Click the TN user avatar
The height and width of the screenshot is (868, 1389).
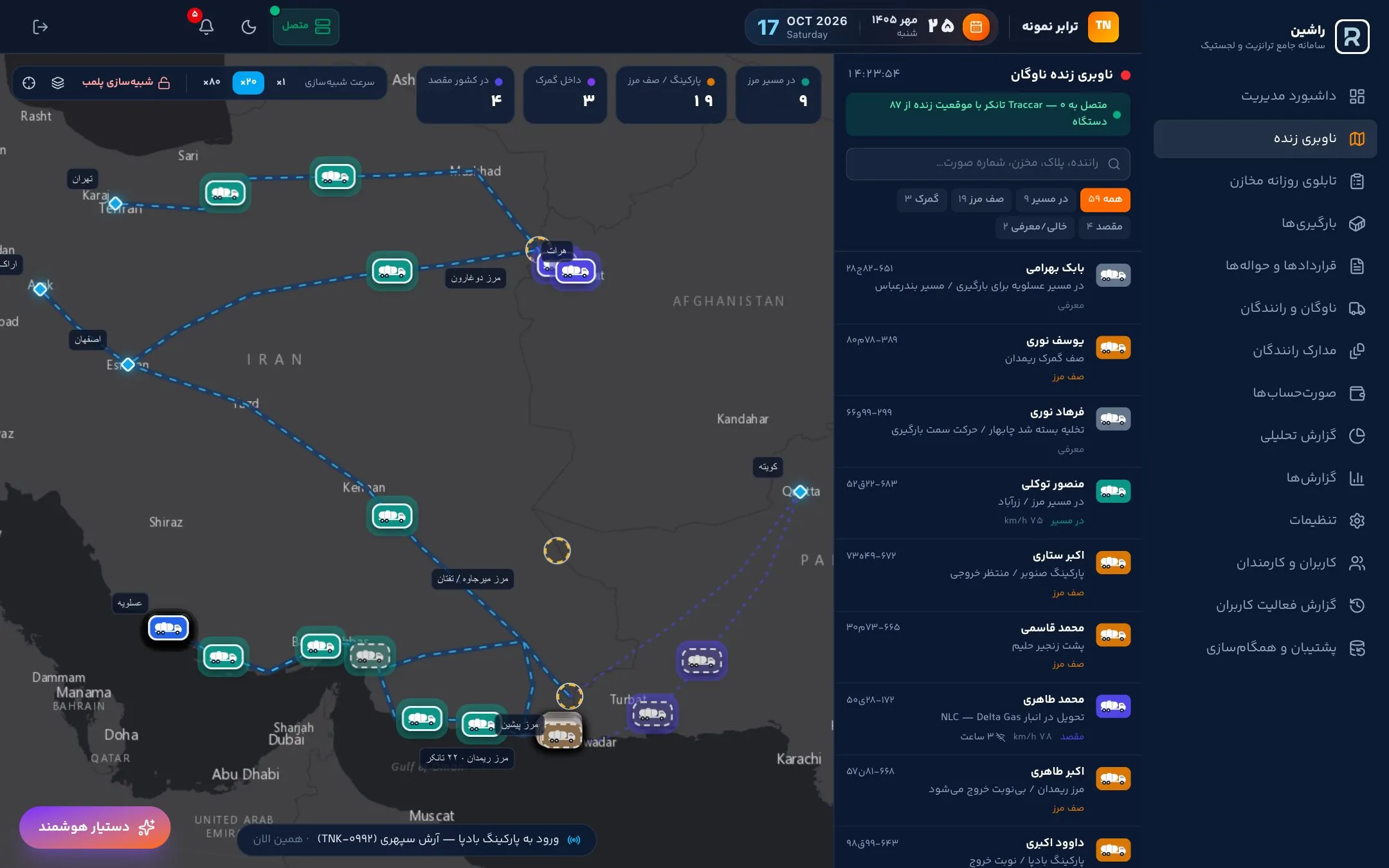1103,26
